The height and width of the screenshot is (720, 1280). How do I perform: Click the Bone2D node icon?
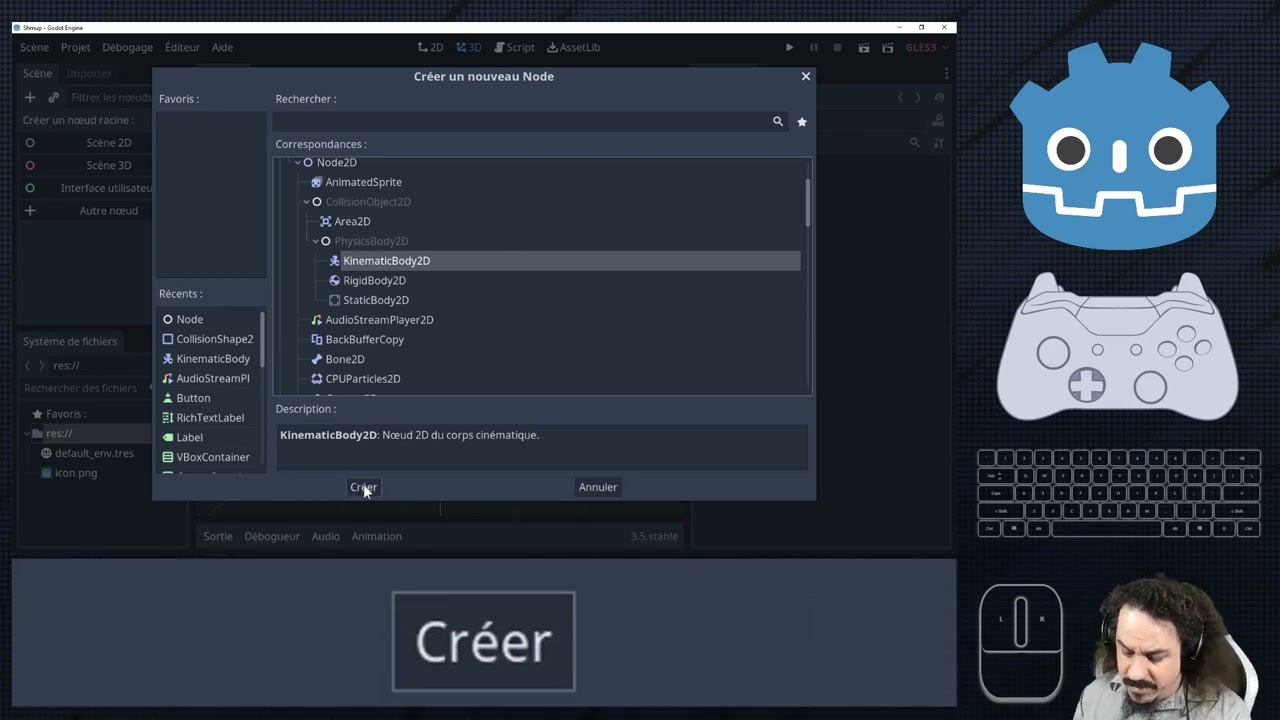(316, 359)
